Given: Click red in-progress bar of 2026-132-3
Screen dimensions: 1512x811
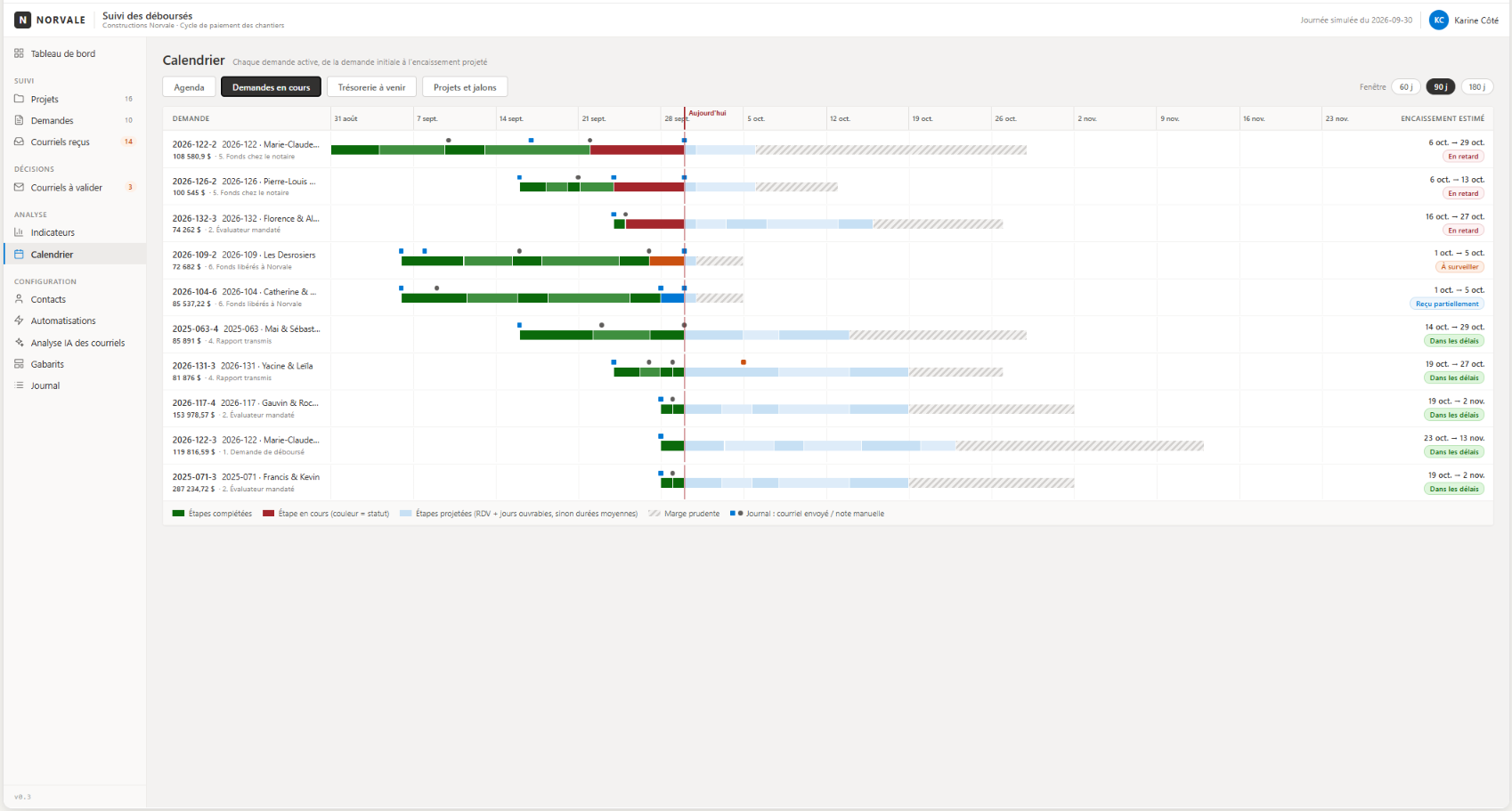Looking at the screenshot, I should pyautogui.click(x=654, y=223).
